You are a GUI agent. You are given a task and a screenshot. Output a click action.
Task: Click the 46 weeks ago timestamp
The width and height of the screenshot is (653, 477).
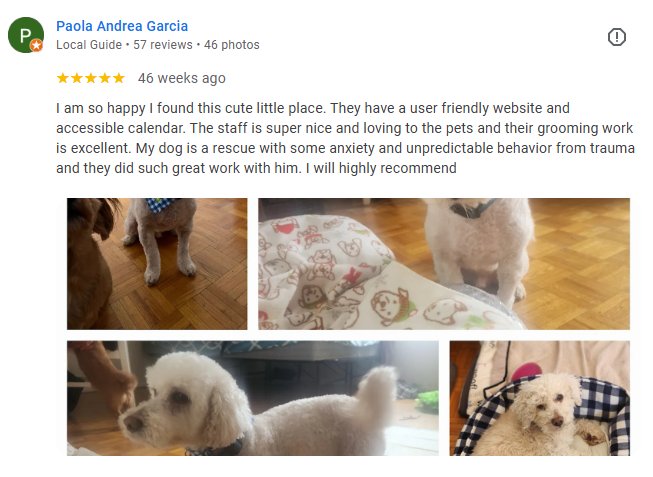[x=182, y=78]
